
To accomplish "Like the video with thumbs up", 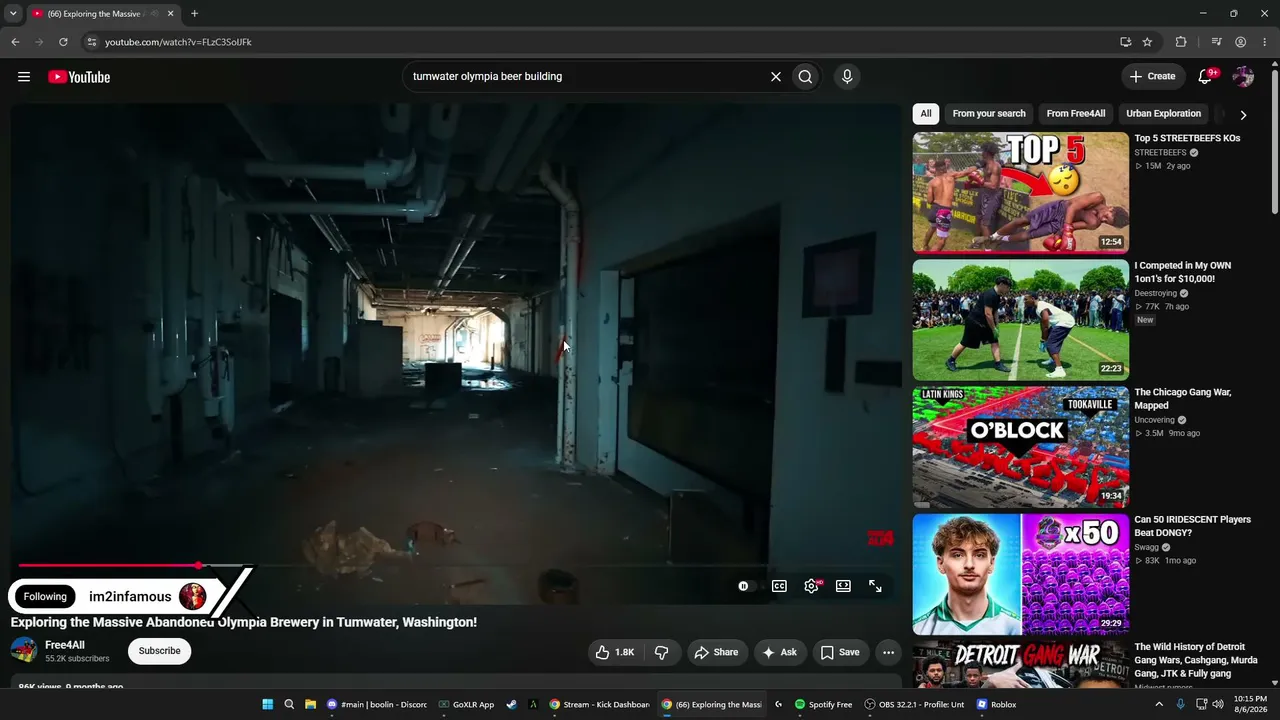I will (616, 652).
